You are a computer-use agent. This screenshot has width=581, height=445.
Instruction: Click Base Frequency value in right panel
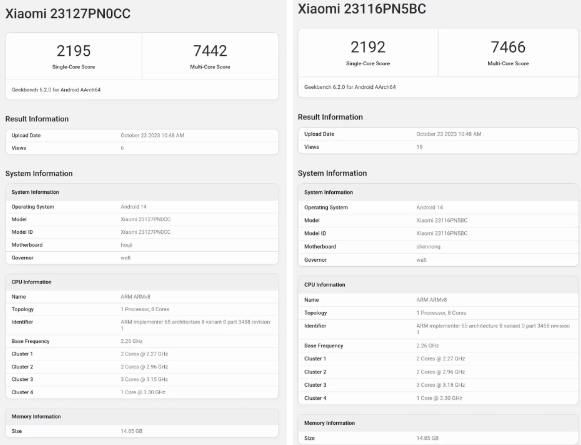coord(428,346)
